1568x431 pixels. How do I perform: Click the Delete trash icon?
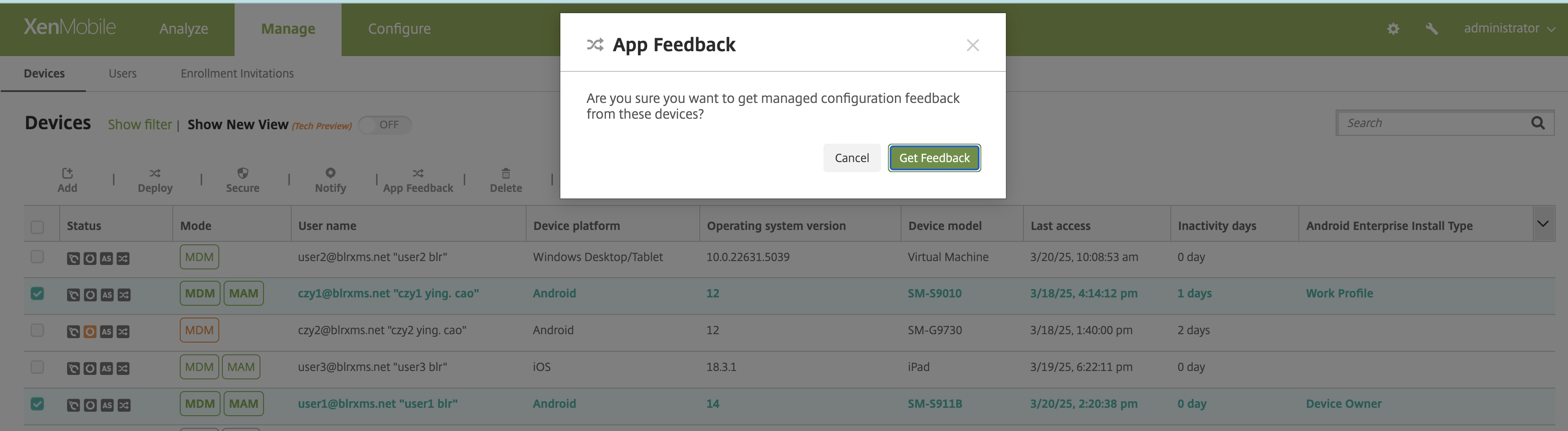505,174
